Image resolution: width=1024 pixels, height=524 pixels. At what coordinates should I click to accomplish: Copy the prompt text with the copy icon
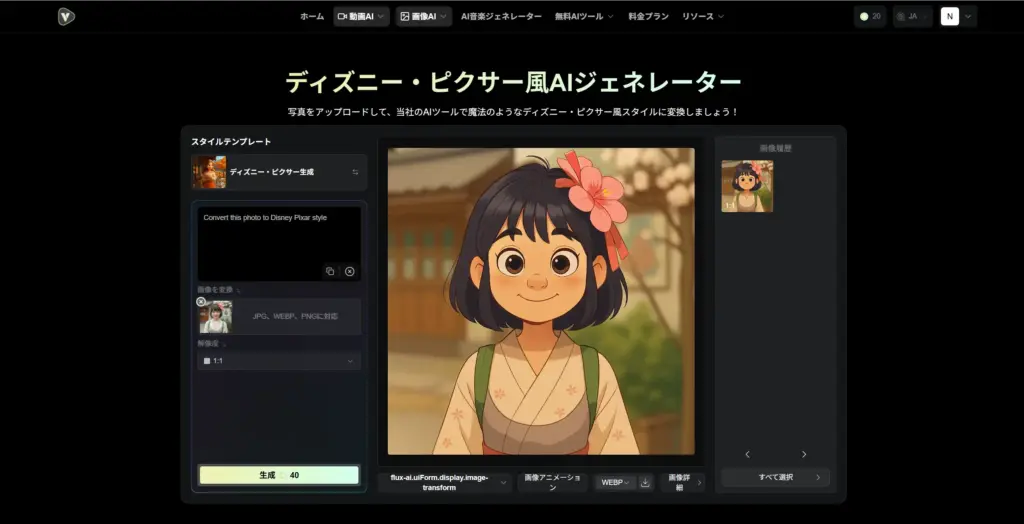(x=330, y=271)
